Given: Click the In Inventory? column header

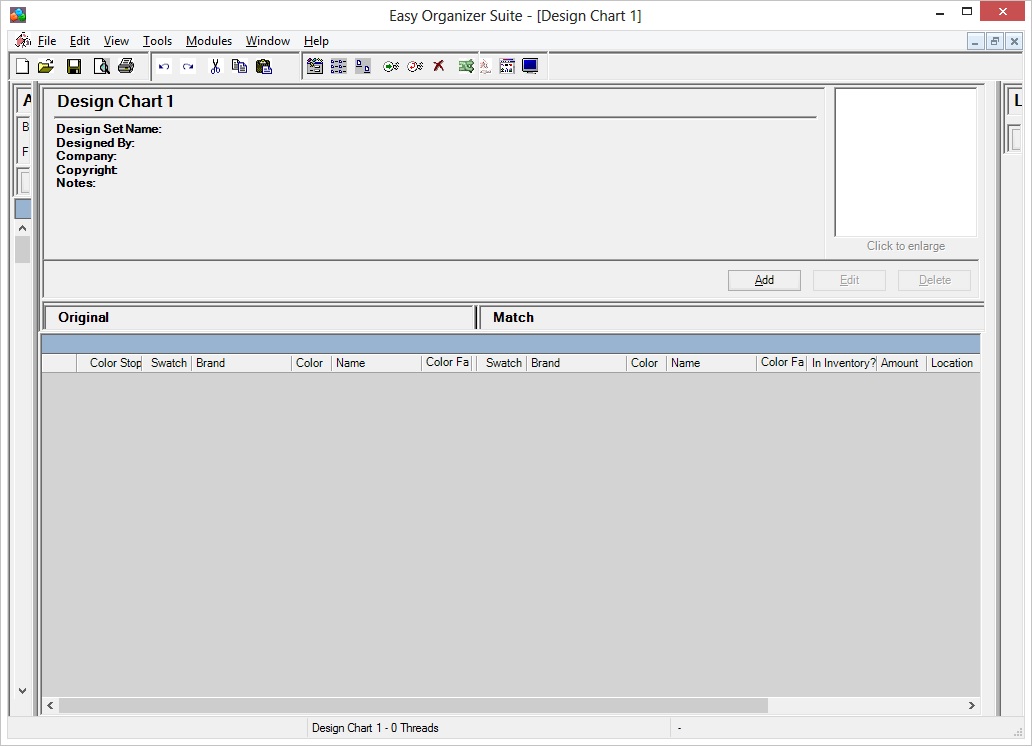Looking at the screenshot, I should 842,363.
